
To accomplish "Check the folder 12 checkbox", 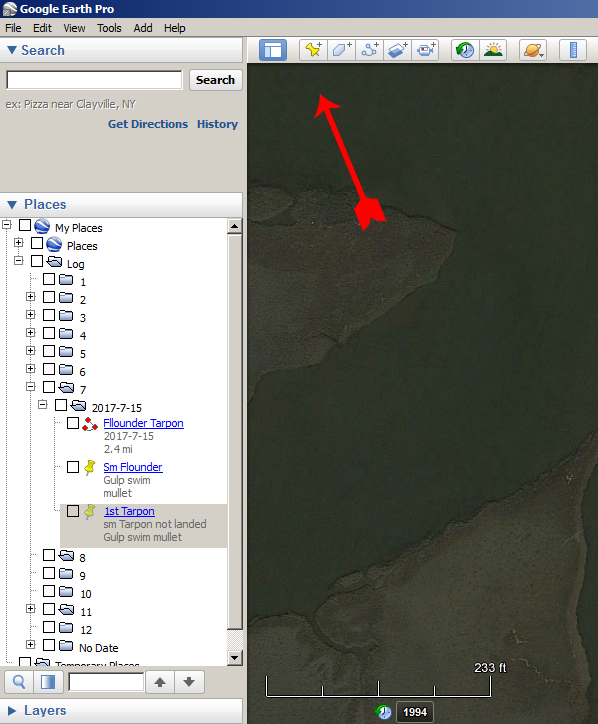I will pyautogui.click(x=49, y=627).
